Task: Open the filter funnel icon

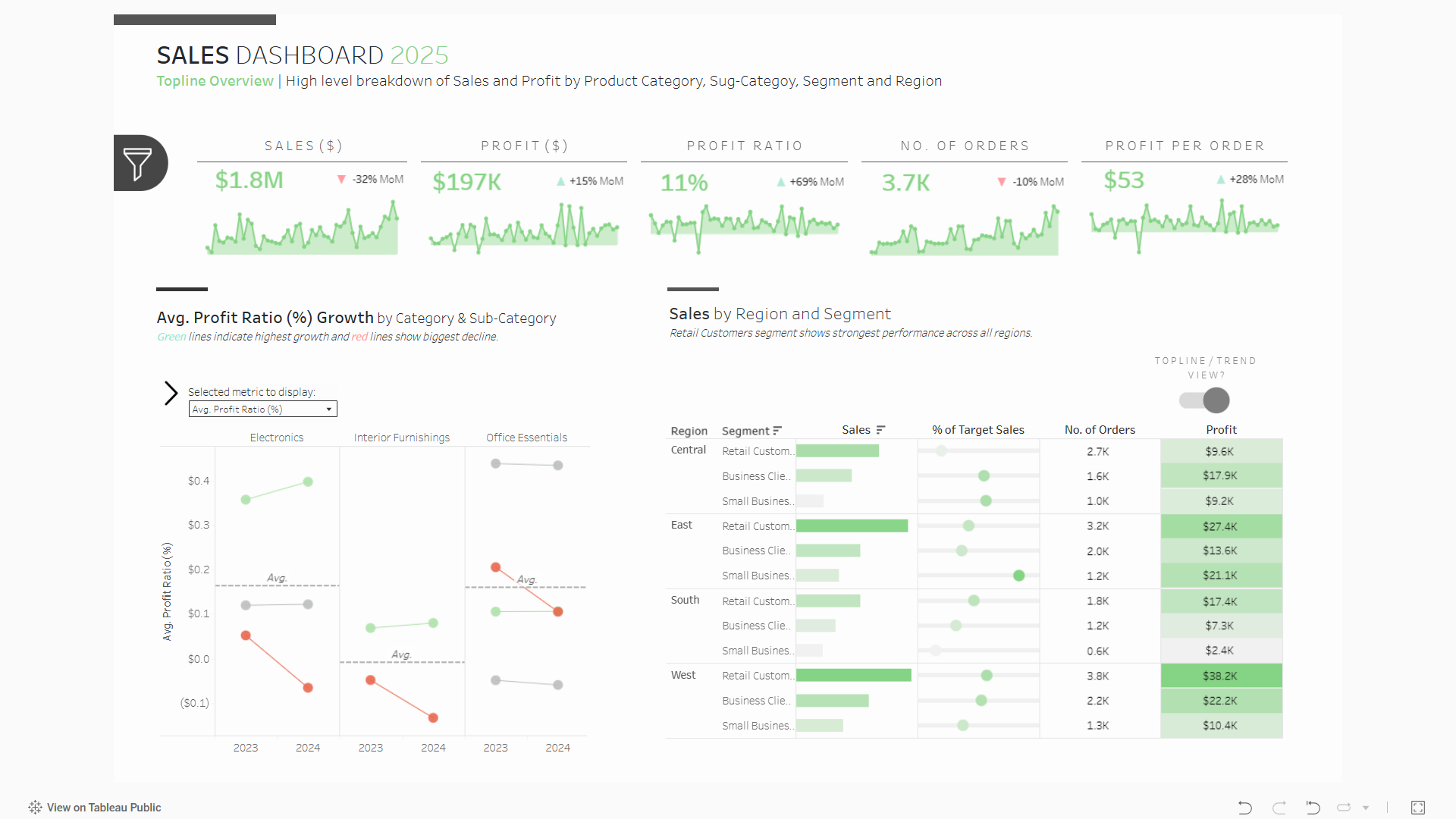Action: [x=140, y=162]
